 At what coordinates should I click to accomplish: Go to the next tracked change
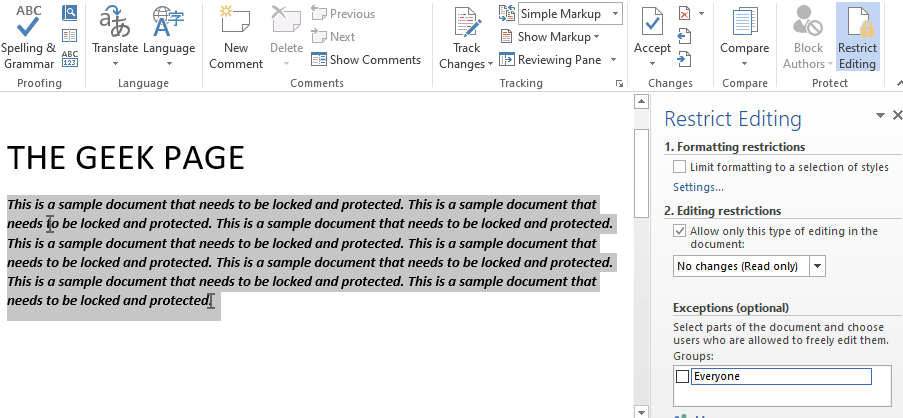tap(684, 59)
